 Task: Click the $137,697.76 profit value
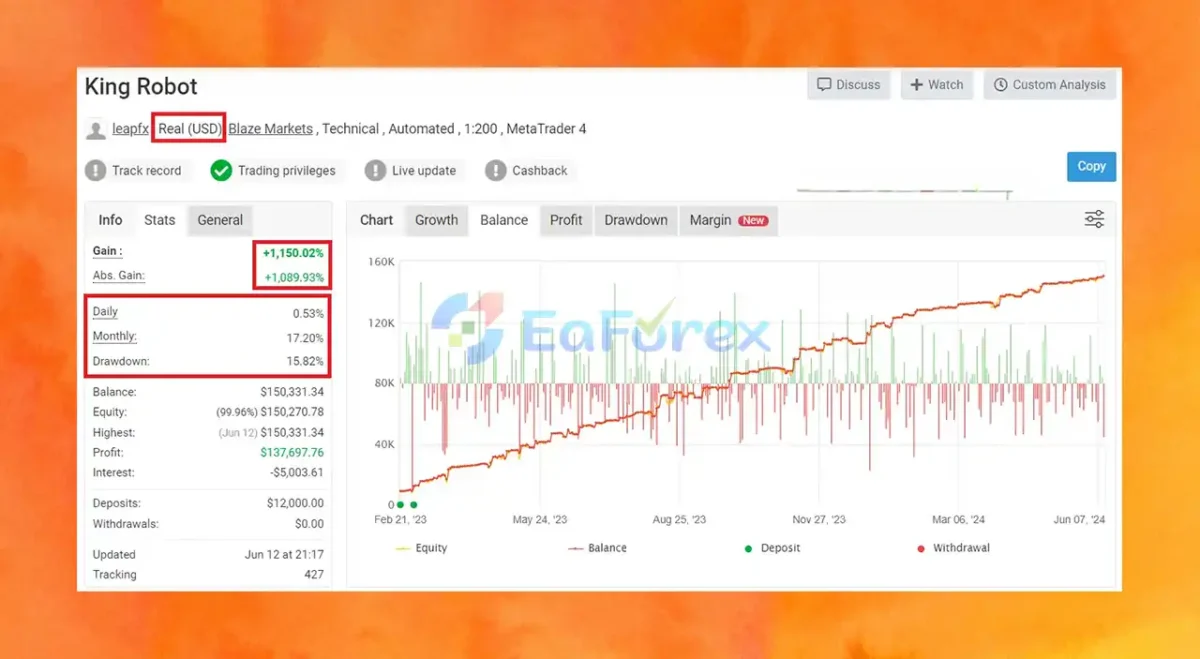pos(290,453)
